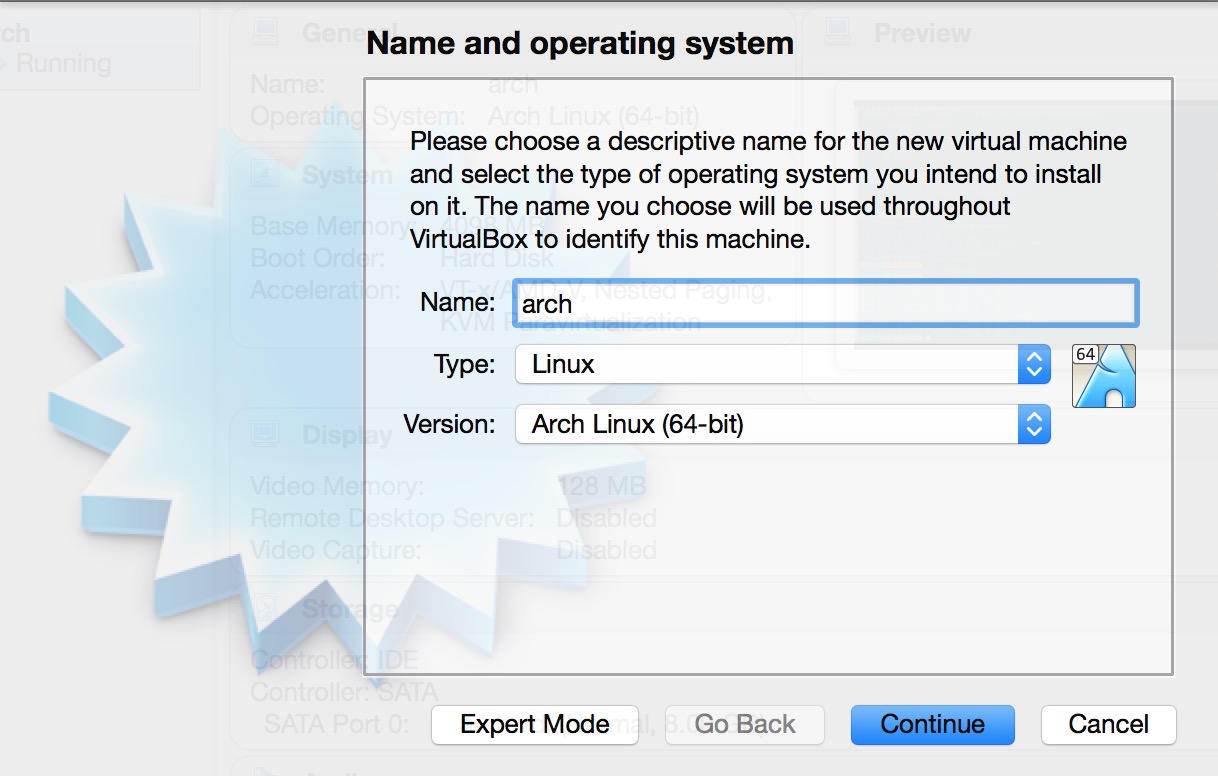
Task: Open the Version dropdown showing Arch Linux (64-bit)
Action: (x=783, y=424)
